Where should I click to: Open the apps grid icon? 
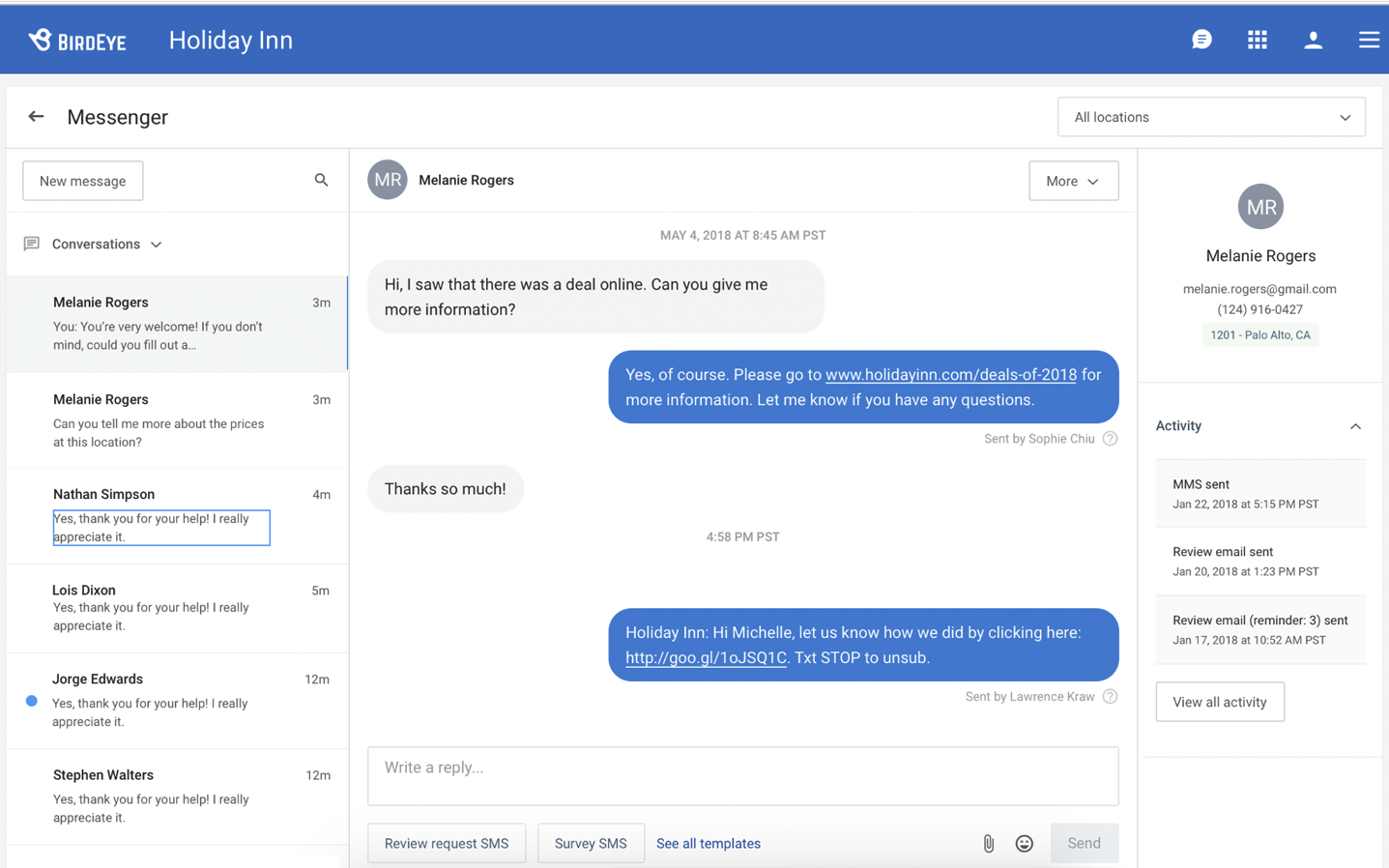tap(1257, 40)
